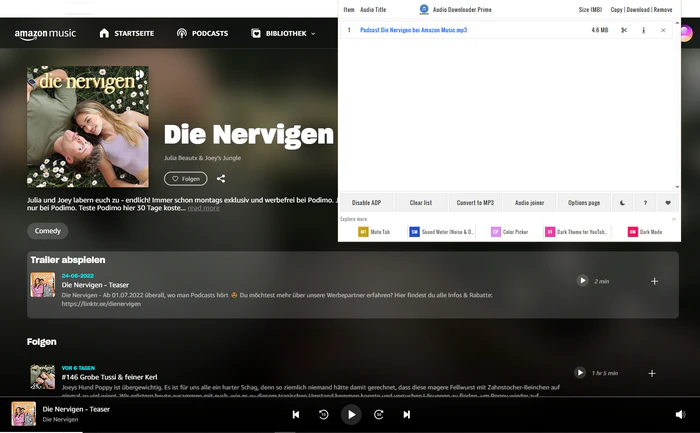Open the Sound Meter extension
Viewport: 700px width, 433px height.
[442, 232]
